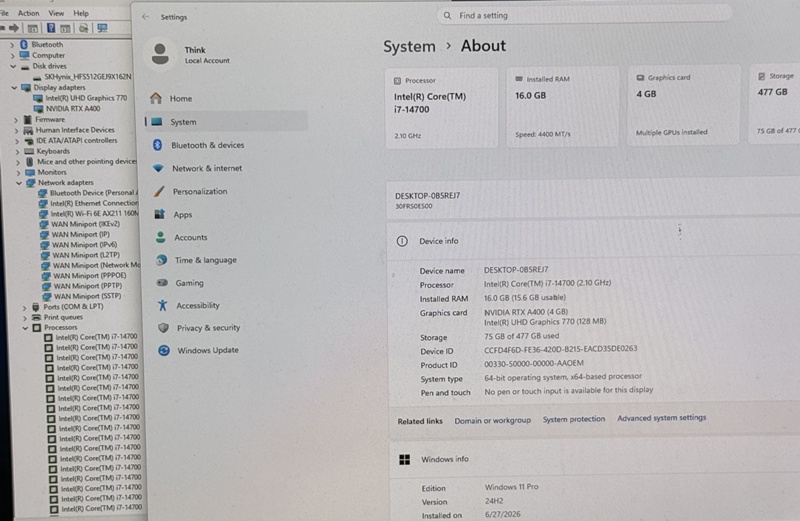Click the Find a setting search box
The image size is (800, 521).
click(584, 16)
